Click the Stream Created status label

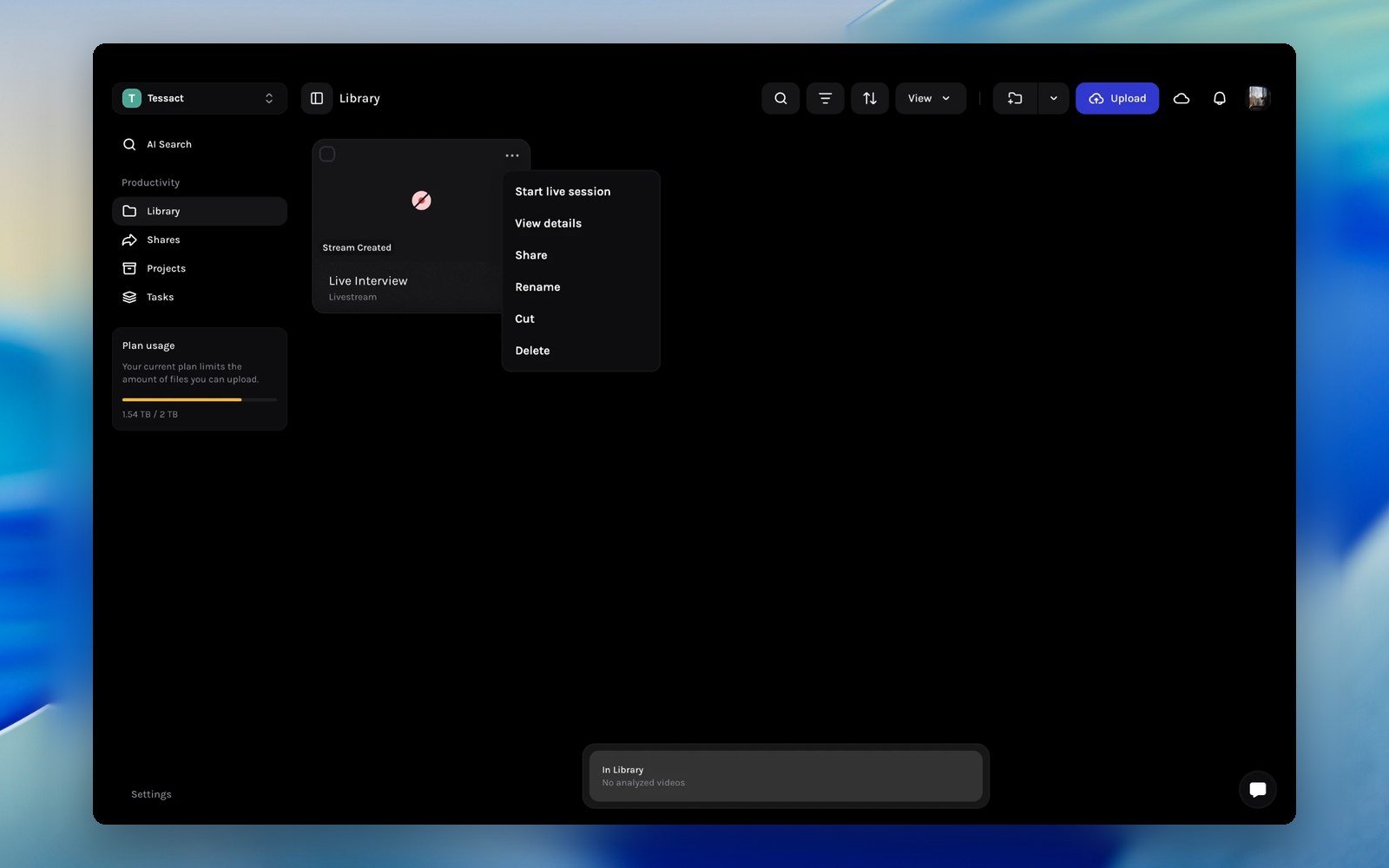point(357,247)
